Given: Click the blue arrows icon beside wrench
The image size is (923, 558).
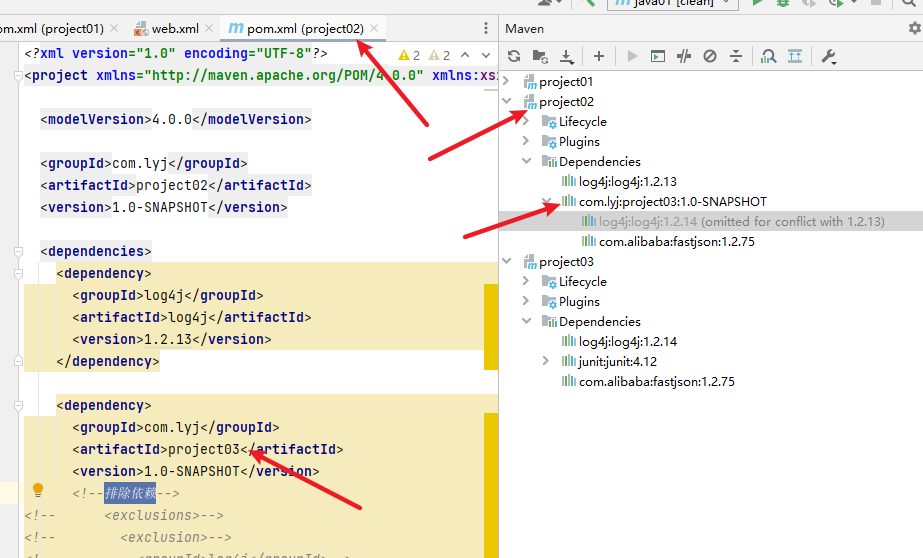Looking at the screenshot, I should coord(795,57).
